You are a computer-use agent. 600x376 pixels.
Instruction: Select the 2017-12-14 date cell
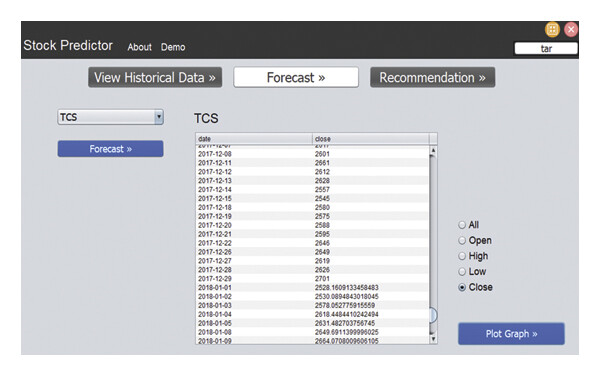[254, 190]
